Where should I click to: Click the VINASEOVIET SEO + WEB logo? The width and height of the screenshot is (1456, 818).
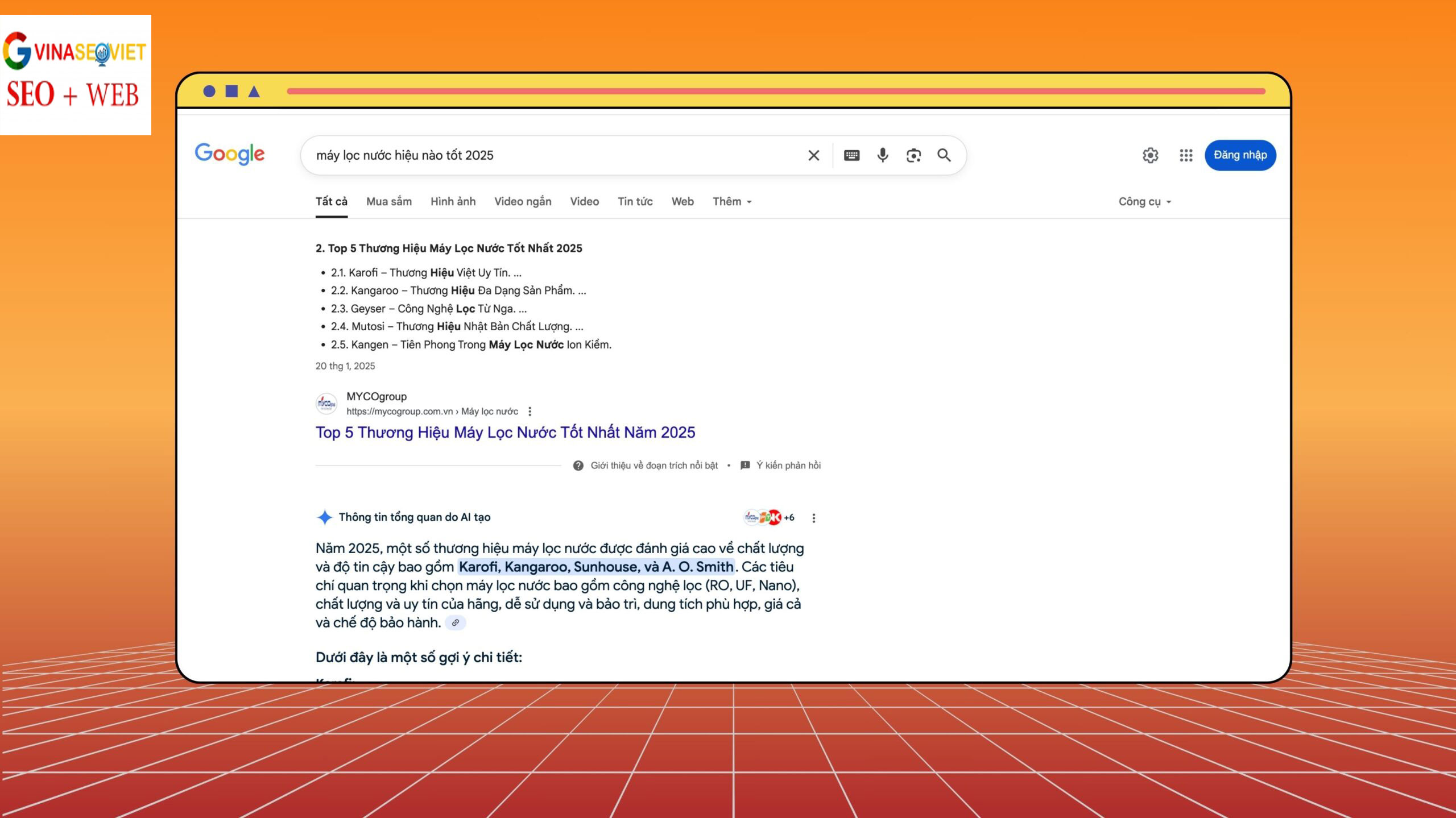point(75,74)
